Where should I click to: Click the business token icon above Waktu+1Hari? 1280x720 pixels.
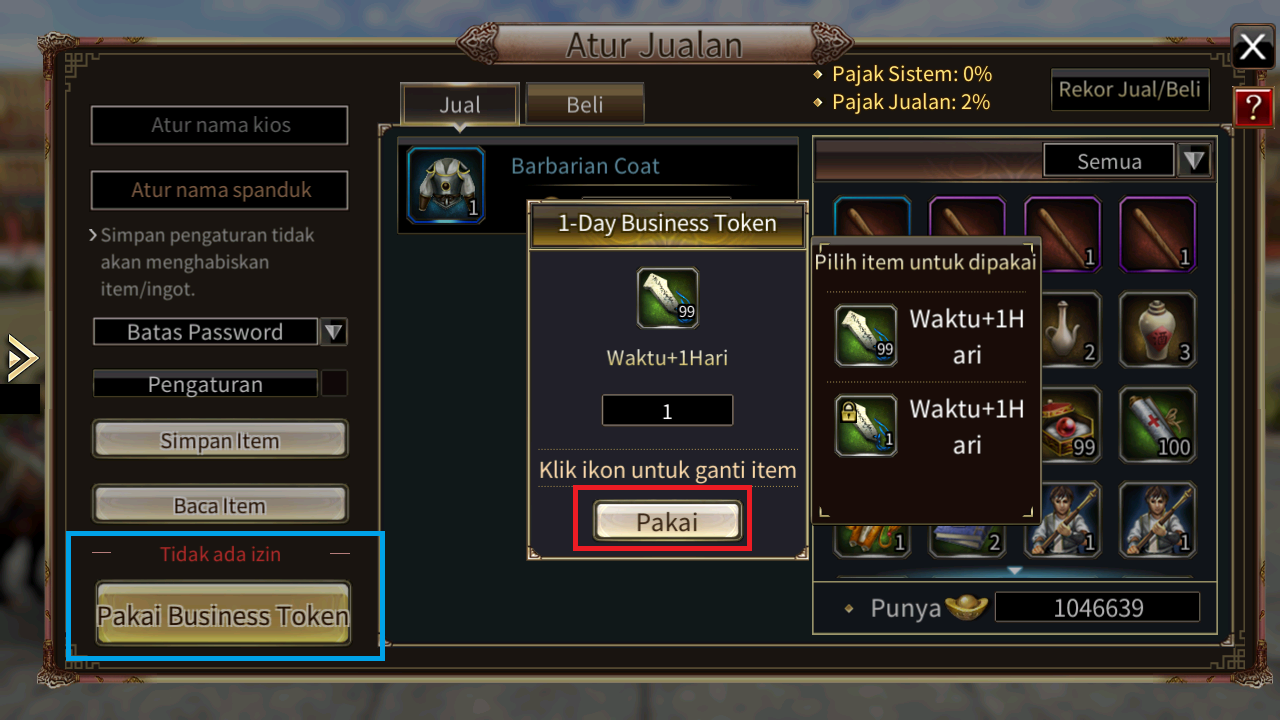tap(667, 298)
